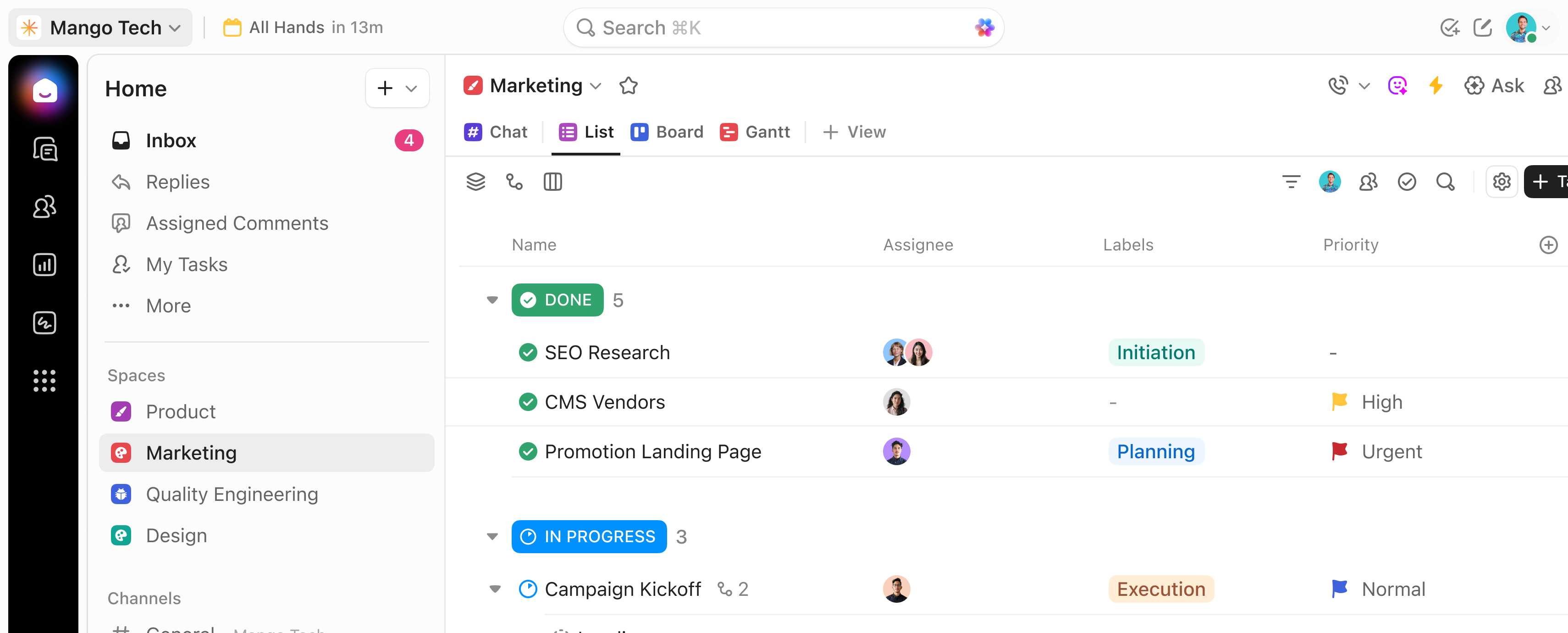This screenshot has height=633, width=1568.
Task: Collapse the IN PROGRESS group
Action: pos(492,536)
